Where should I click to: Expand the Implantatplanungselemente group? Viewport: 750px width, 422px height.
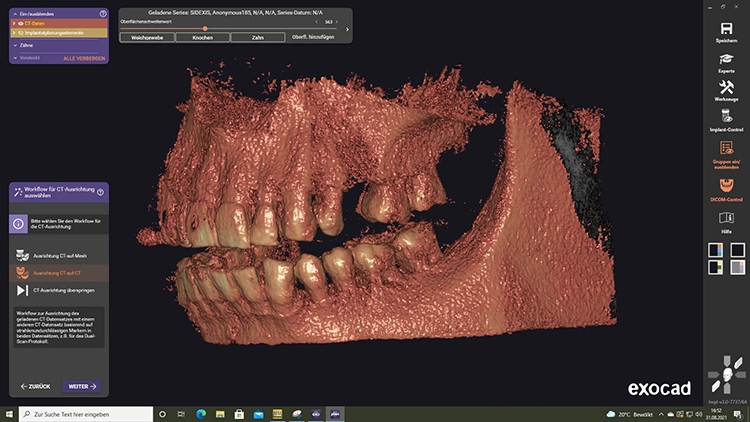point(14,33)
